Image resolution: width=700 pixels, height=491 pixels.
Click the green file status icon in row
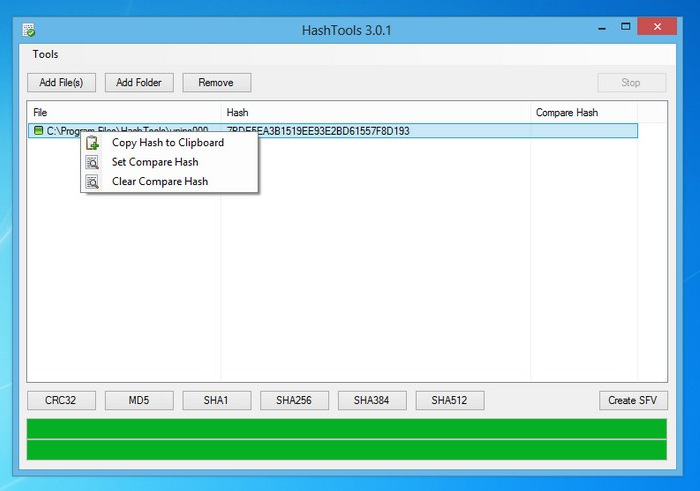click(38, 130)
